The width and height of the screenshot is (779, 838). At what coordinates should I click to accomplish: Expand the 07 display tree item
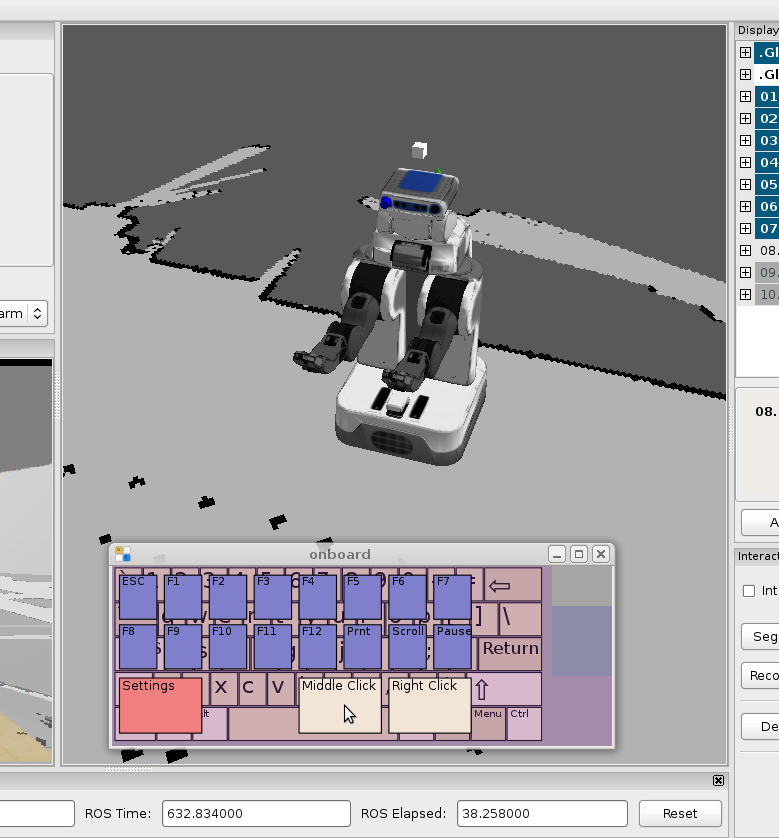(745, 229)
